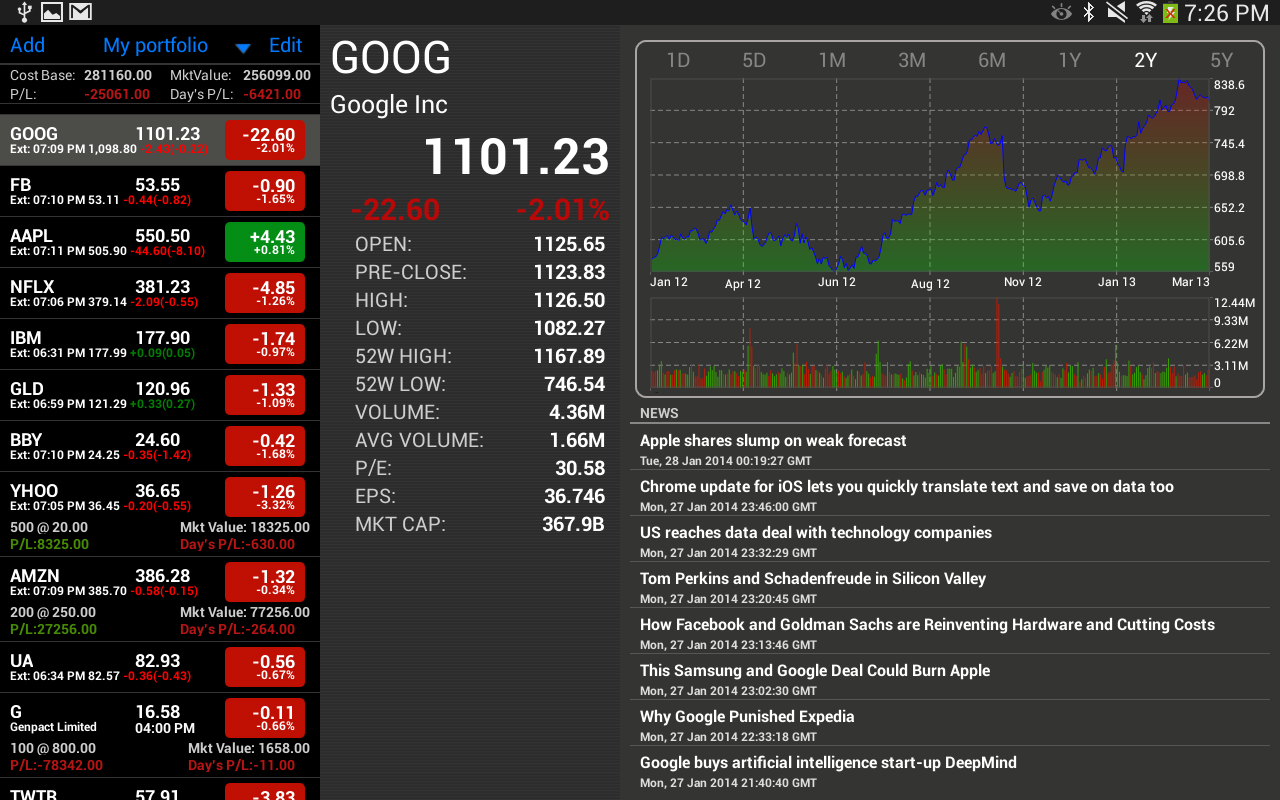Tap the Gmail notification icon

81,12
